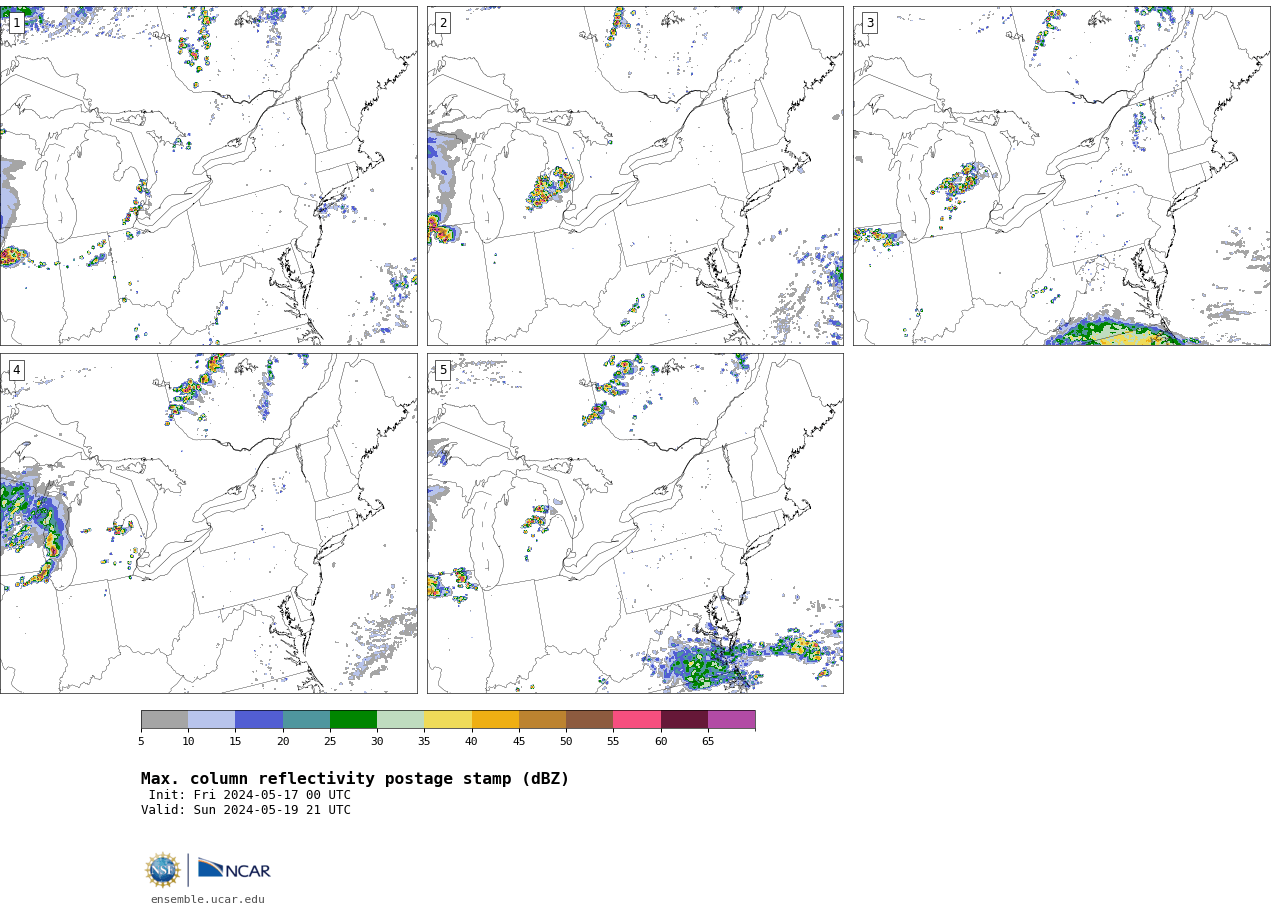Viewport: 1280px width, 910px height.
Task: Select the gray 5-10 dBZ swatch
Action: click(x=164, y=720)
